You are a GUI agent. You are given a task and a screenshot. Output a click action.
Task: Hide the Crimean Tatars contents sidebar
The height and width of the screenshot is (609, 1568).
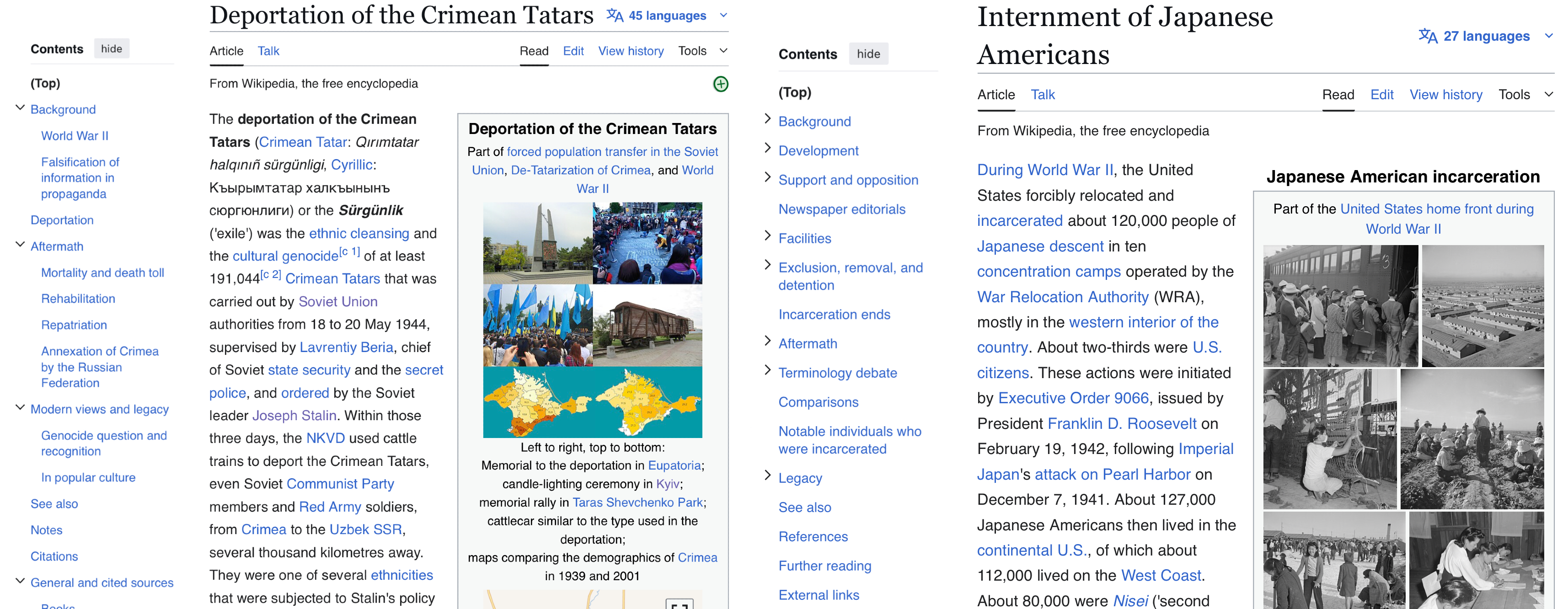(x=112, y=48)
